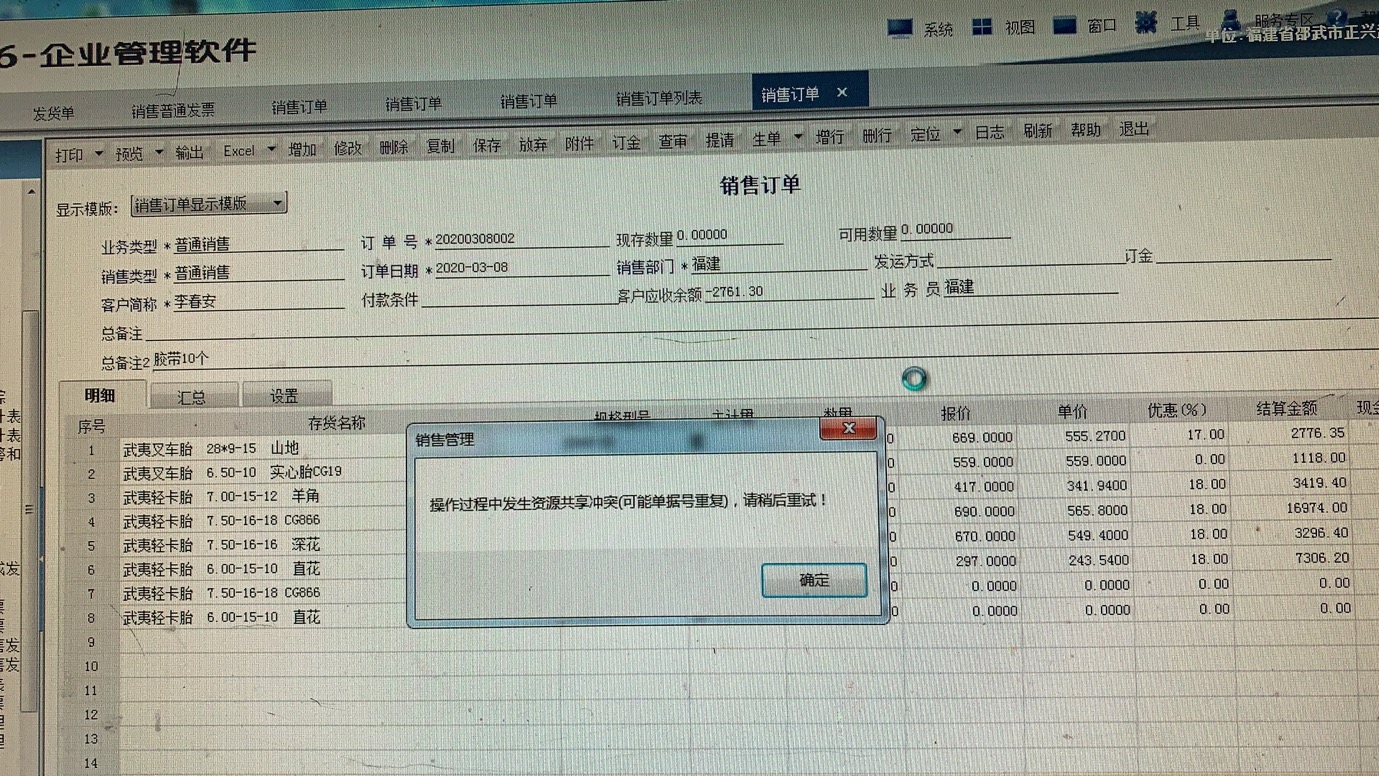This screenshot has height=776, width=1379.
Task: Close the active 销售订单 tab with x
Action: point(842,92)
